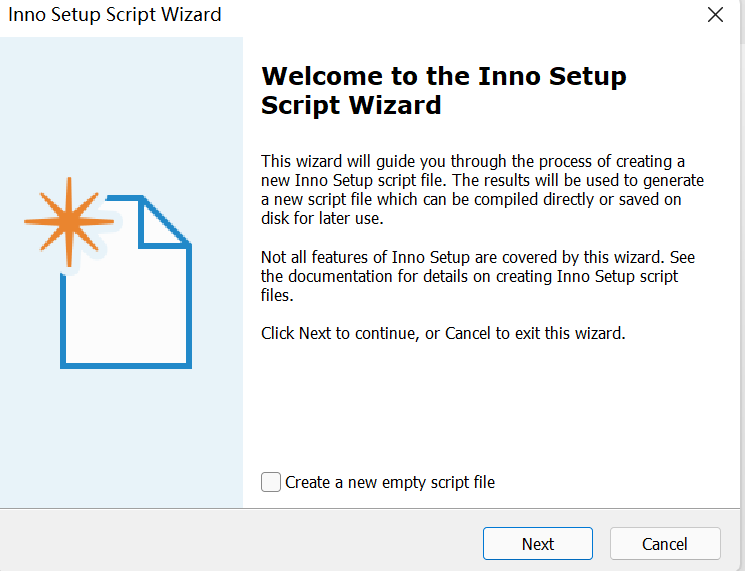The image size is (745, 571).
Task: Click the new script document icon
Action: pyautogui.click(x=108, y=273)
